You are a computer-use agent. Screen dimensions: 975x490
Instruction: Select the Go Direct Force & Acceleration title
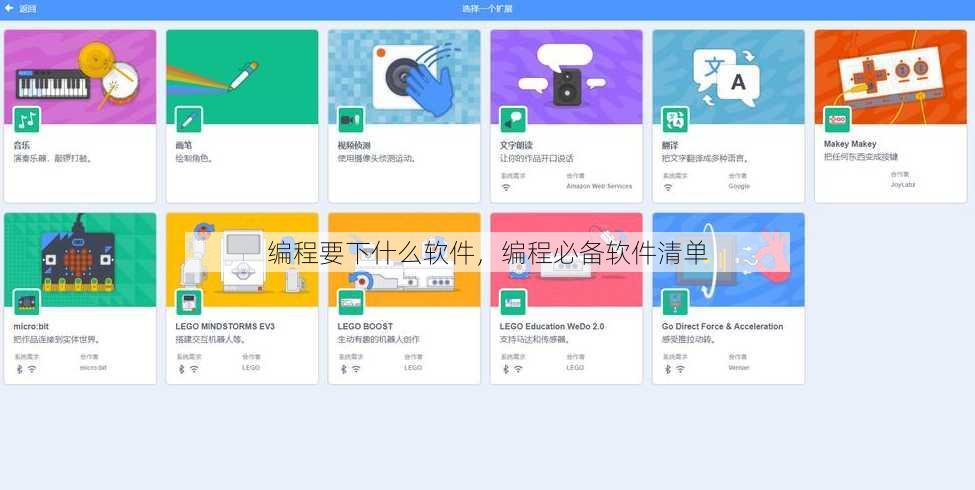[723, 326]
